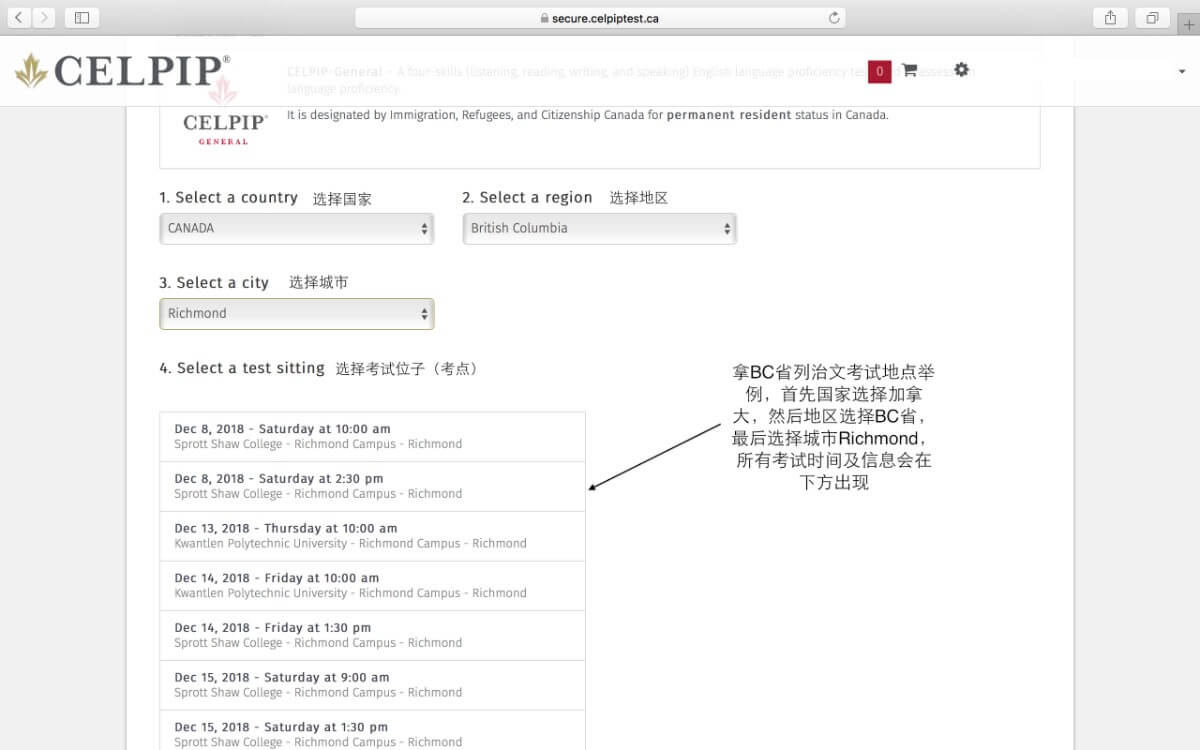Select the Dec 8 Saturday 2:30 pm sitting
The height and width of the screenshot is (750, 1200).
[x=372, y=486]
